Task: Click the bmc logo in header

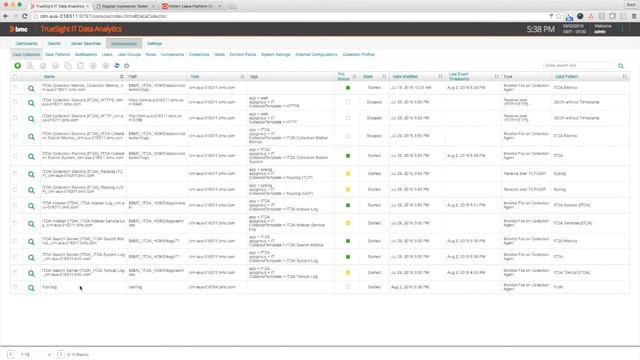Action: (19, 29)
